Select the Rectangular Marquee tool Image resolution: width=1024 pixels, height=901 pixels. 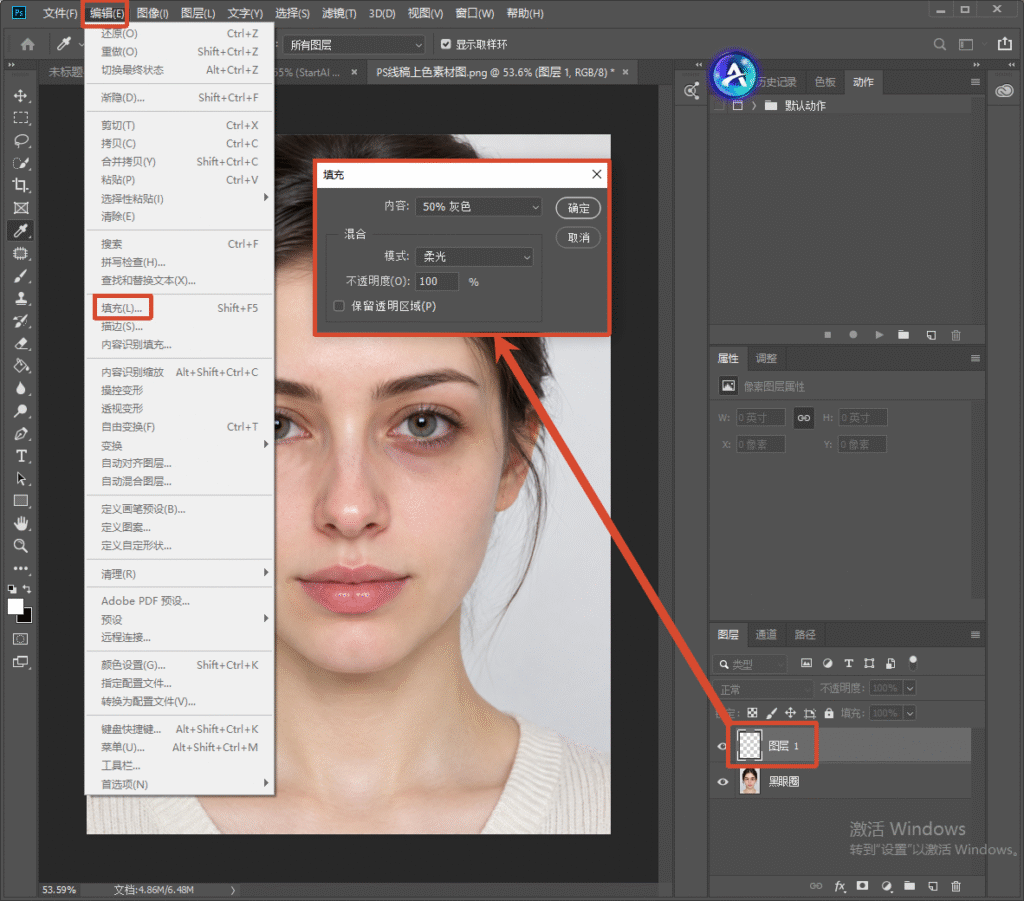click(x=21, y=118)
